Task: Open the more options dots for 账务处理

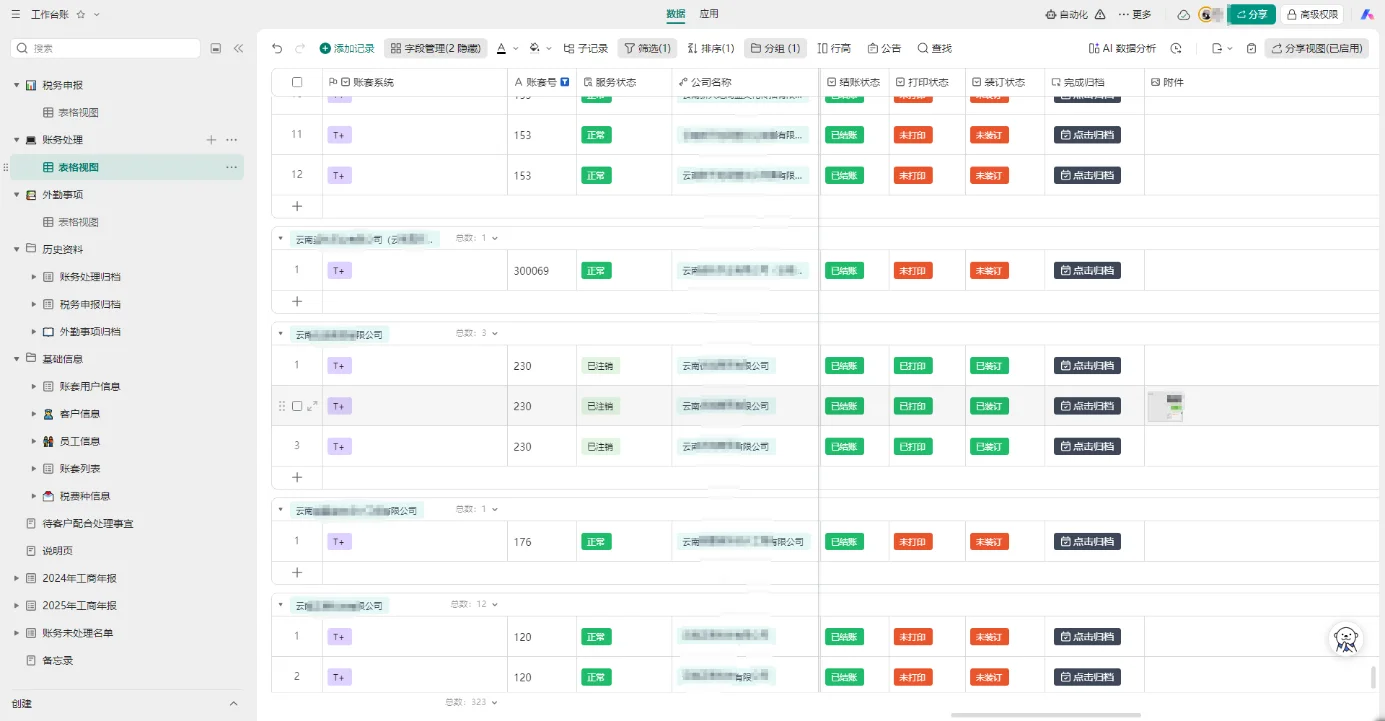Action: 232,140
